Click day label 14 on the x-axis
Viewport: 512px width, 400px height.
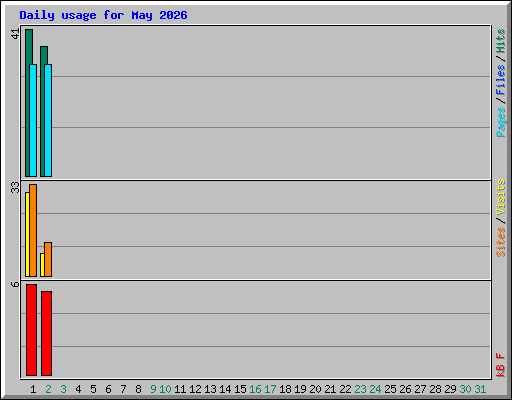225,389
